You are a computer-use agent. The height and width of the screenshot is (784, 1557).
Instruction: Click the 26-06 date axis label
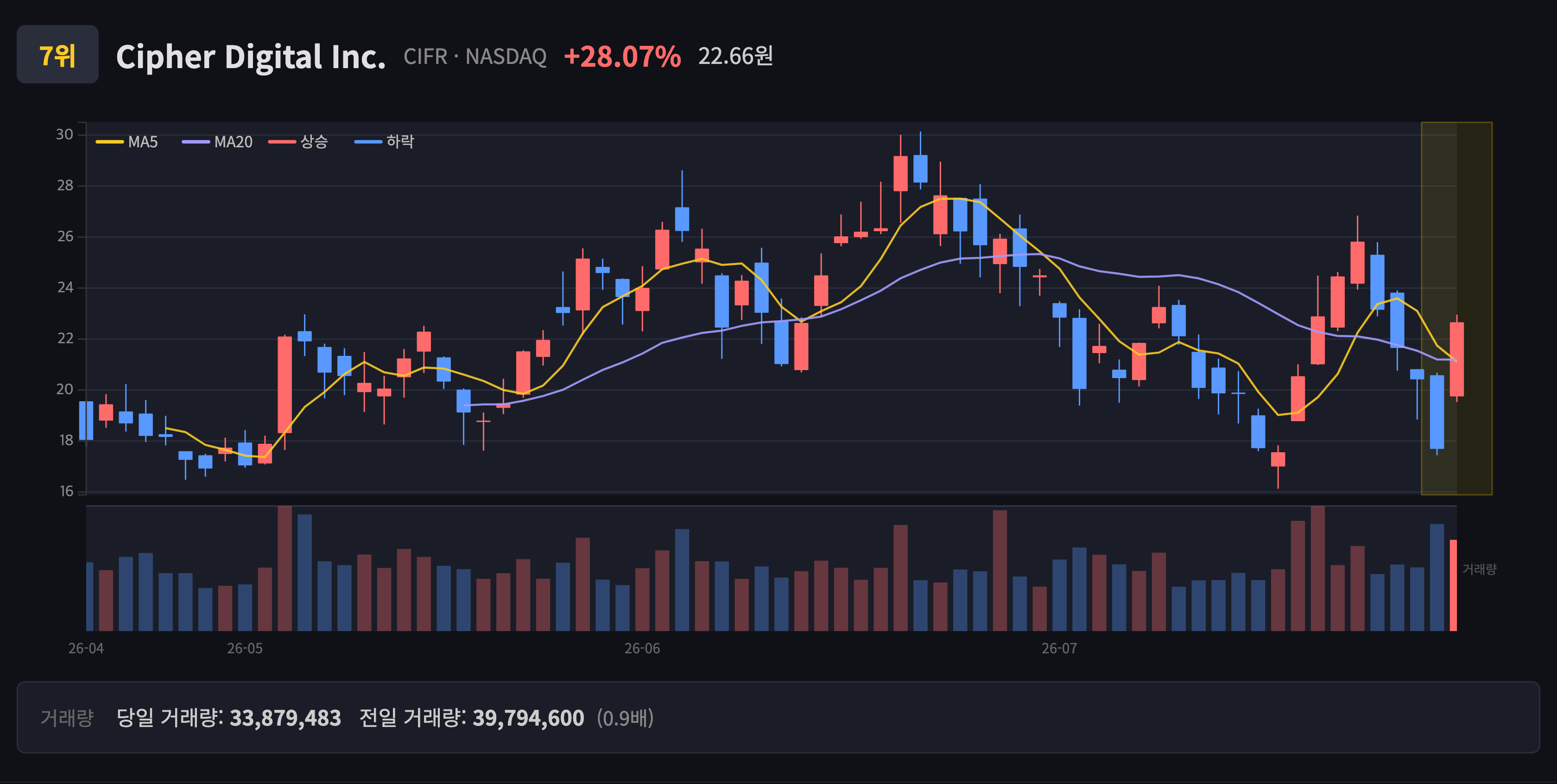[x=642, y=649]
